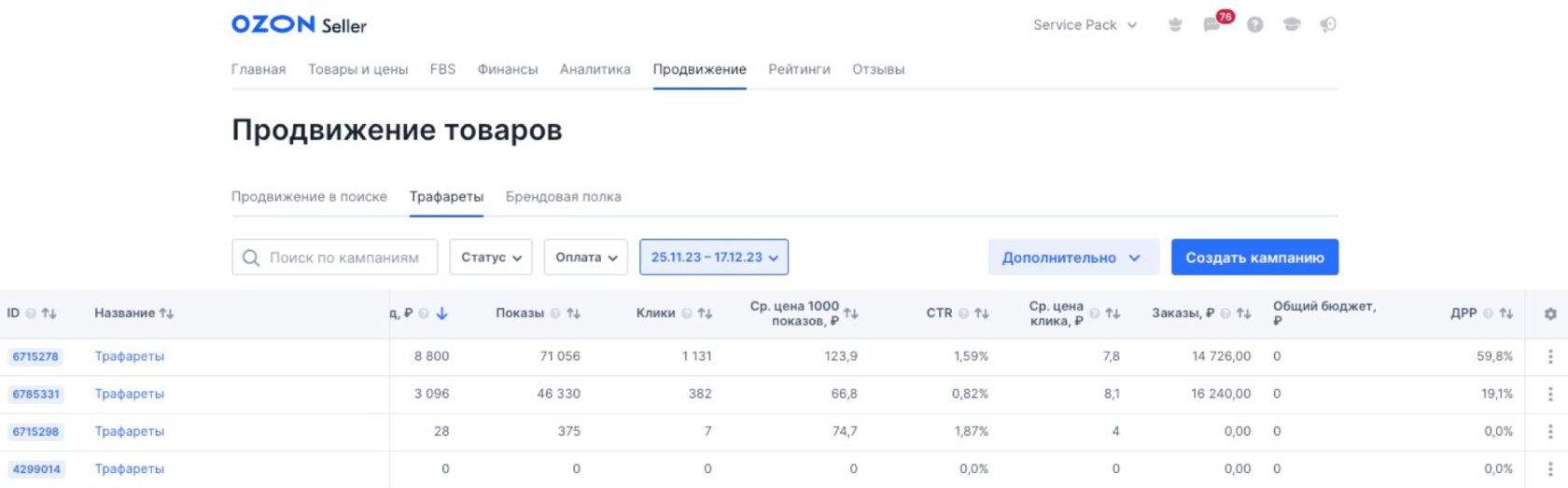Screen dimensions: 1568x488
Task: Click the info icon next to ДРР
Action: pyautogui.click(x=1488, y=314)
